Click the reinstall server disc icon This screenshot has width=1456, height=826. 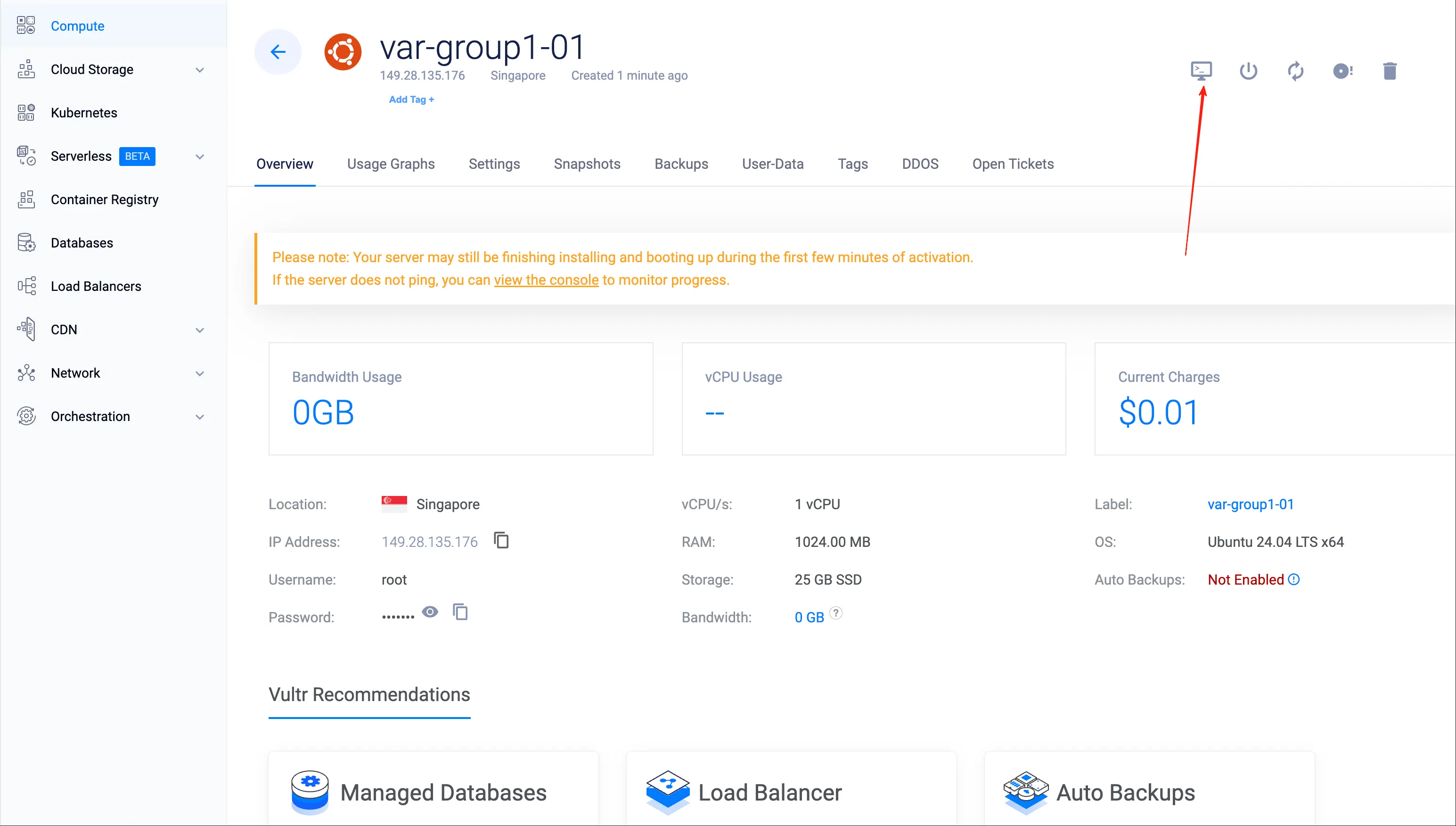click(1342, 71)
